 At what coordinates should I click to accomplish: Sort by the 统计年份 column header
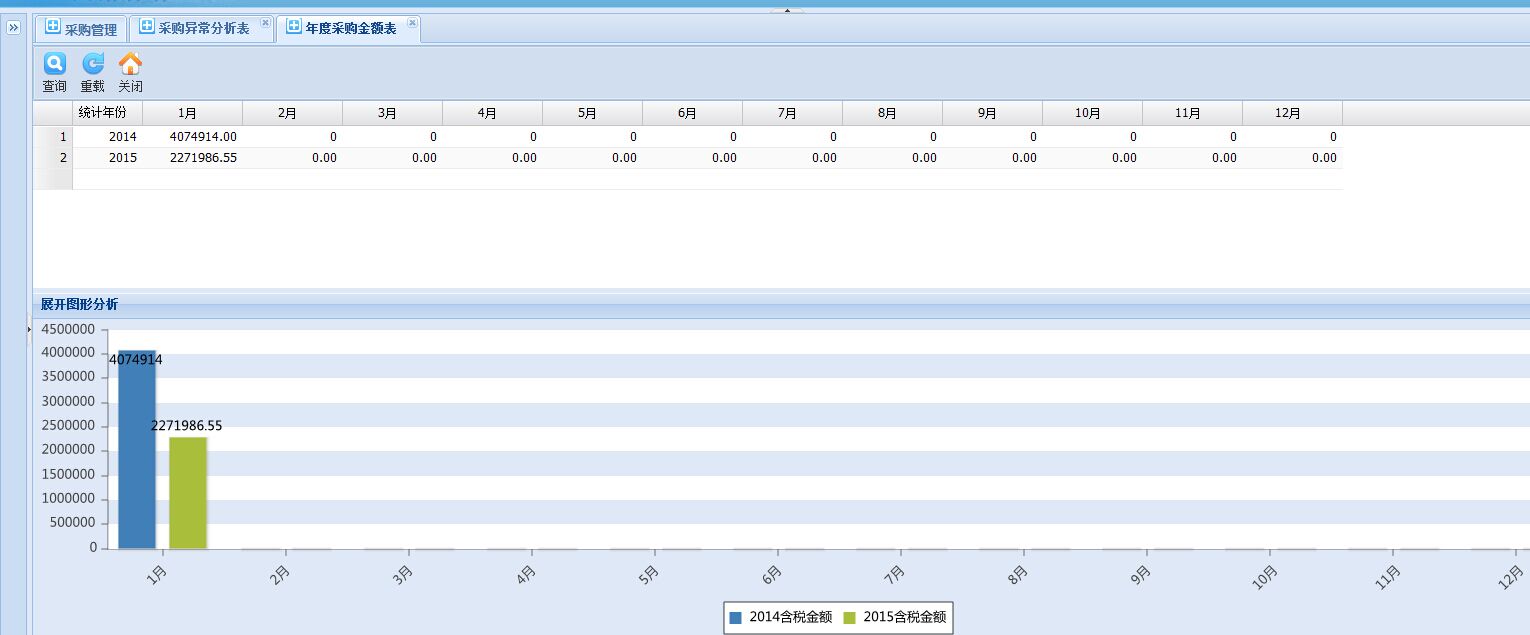click(108, 113)
